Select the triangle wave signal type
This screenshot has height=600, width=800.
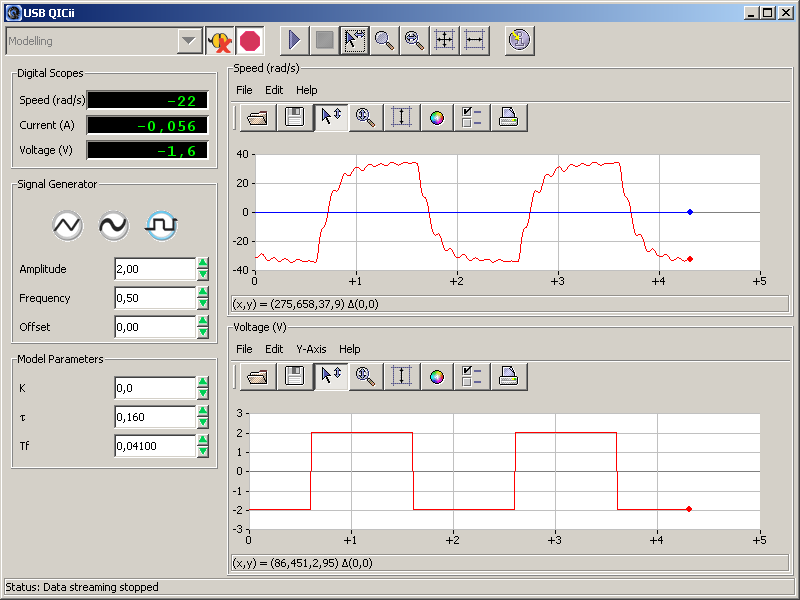tap(67, 226)
